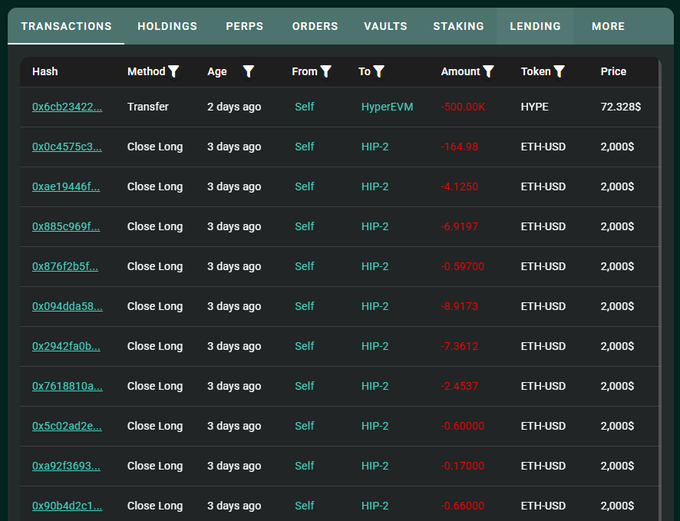Select the 72.328$ price value
Viewport: 680px width, 521px height.
[x=621, y=107]
